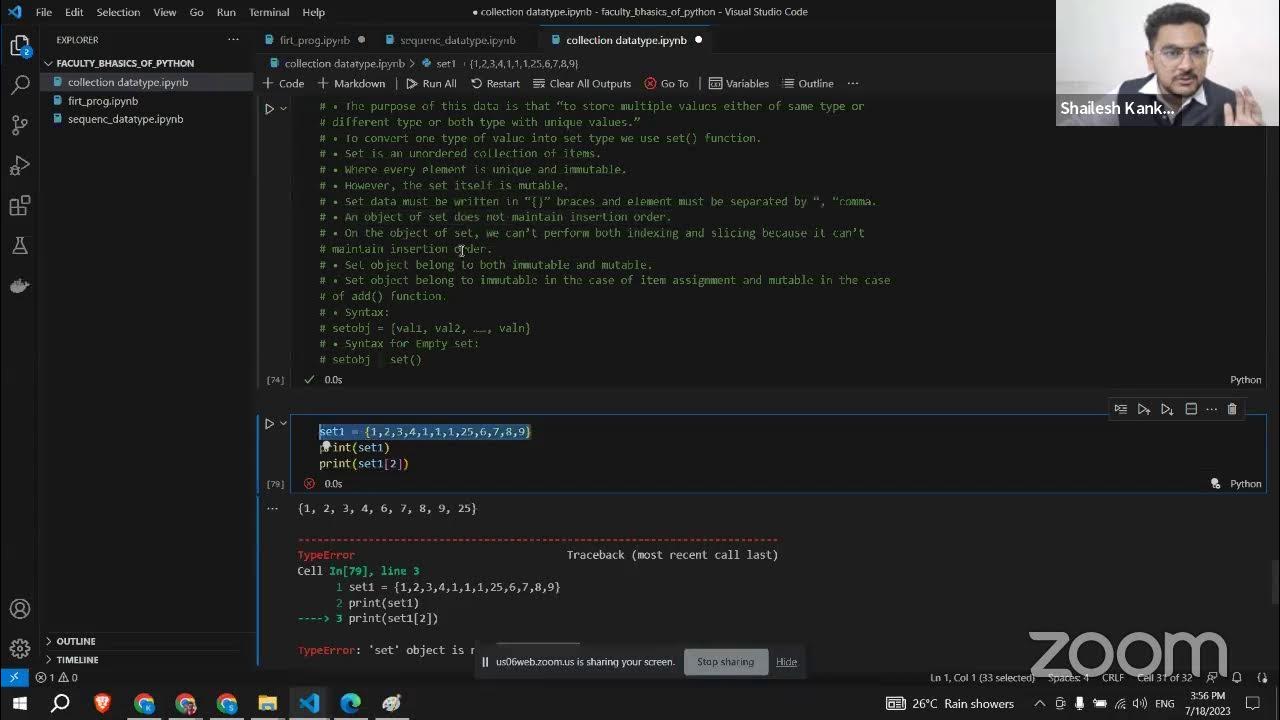The height and width of the screenshot is (720, 1280).
Task: Open Windows Start menu
Action: click(19, 703)
